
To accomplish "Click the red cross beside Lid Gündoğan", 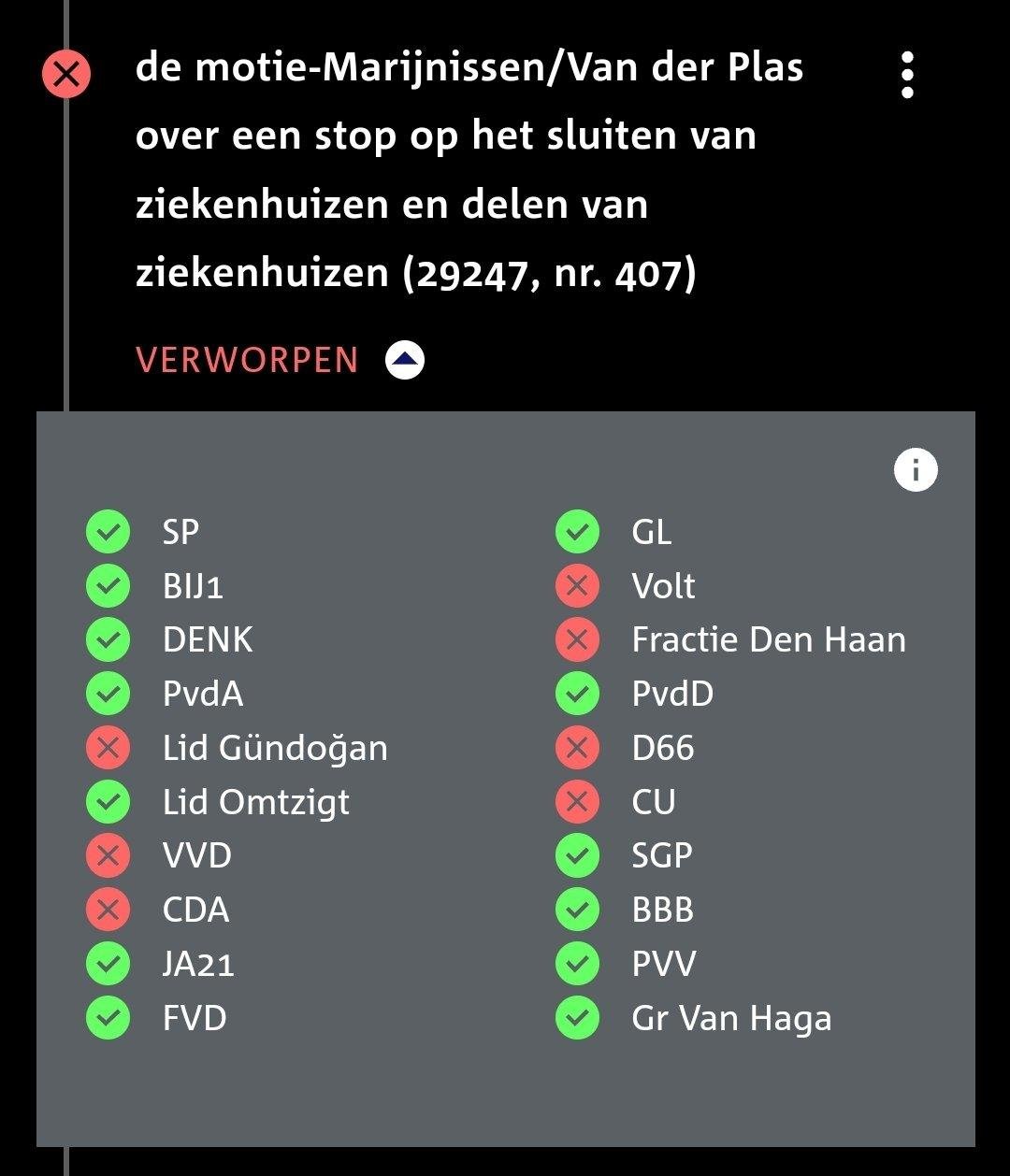I will coord(108,748).
